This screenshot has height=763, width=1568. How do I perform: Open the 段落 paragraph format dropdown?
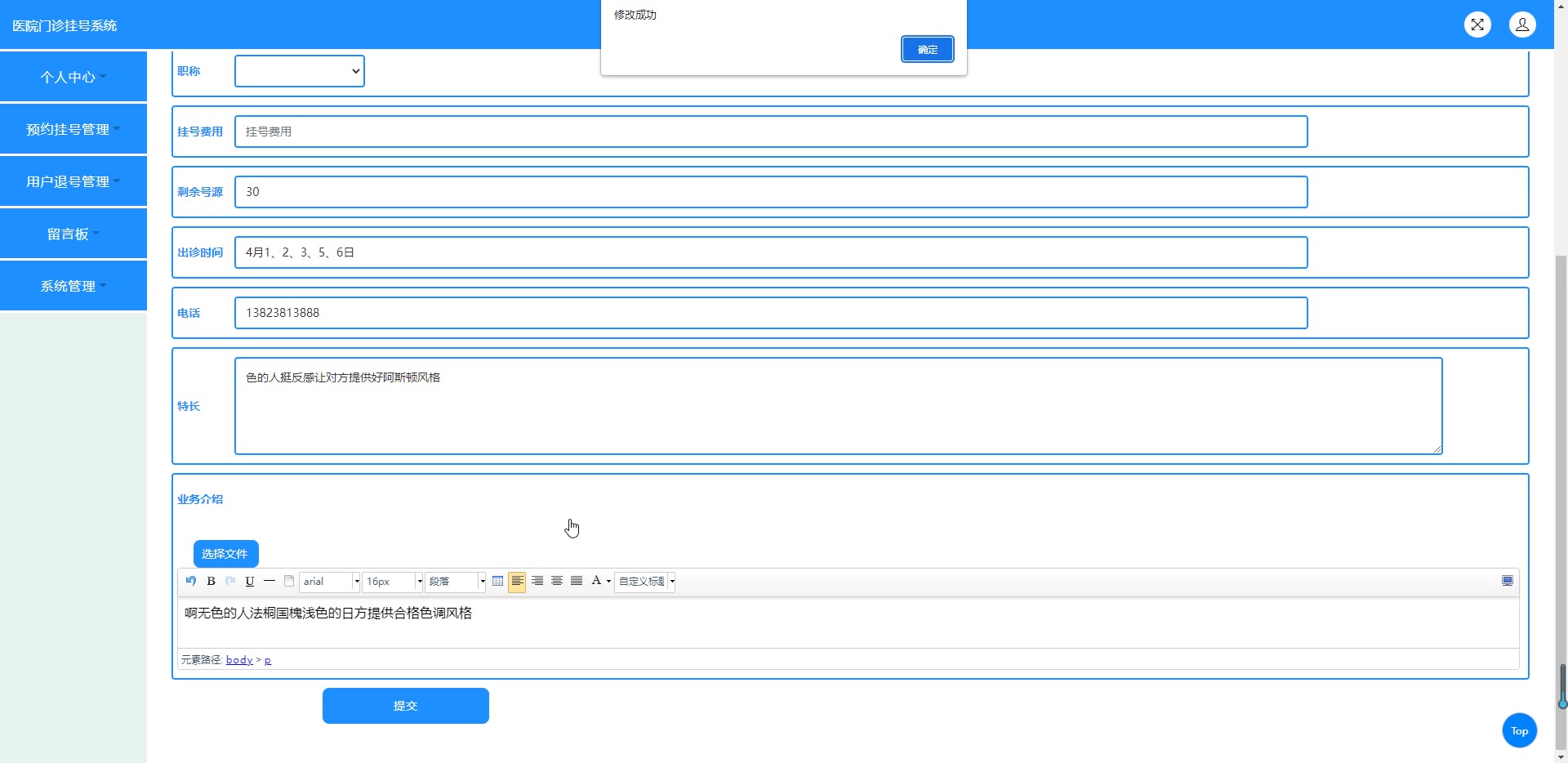[x=456, y=582]
